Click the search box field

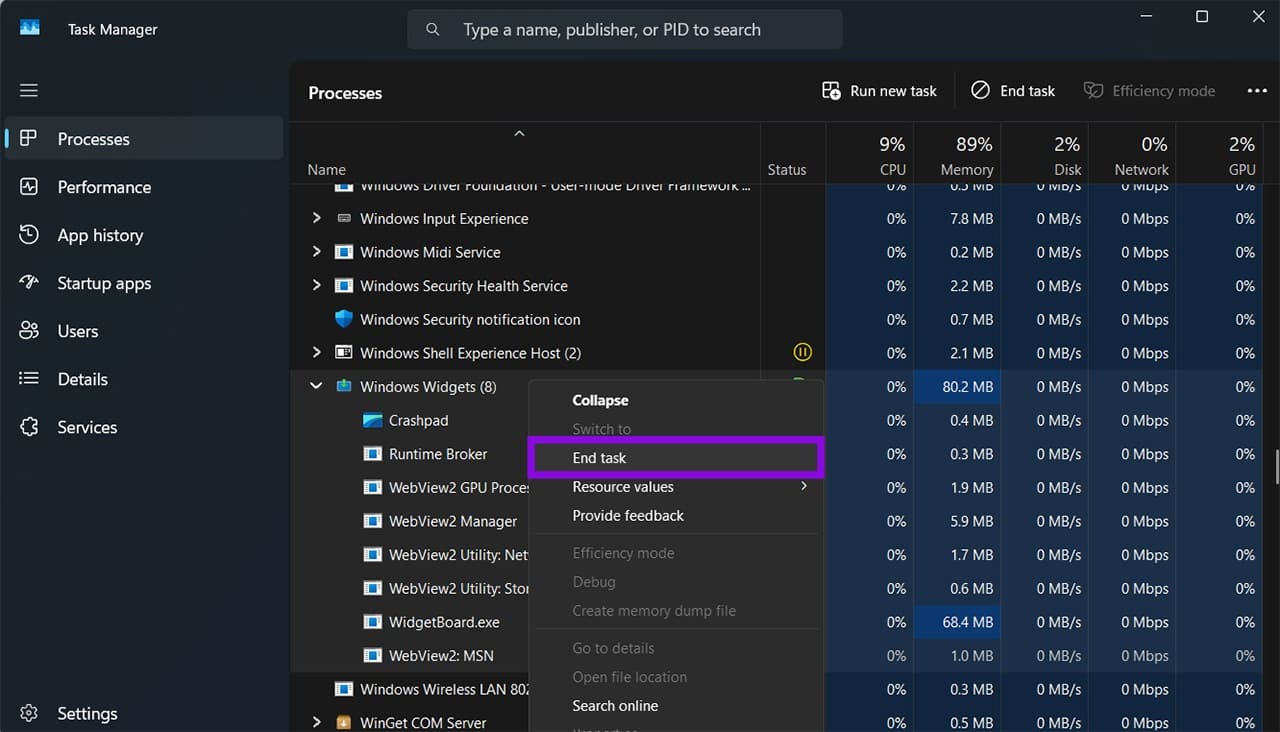pos(625,30)
